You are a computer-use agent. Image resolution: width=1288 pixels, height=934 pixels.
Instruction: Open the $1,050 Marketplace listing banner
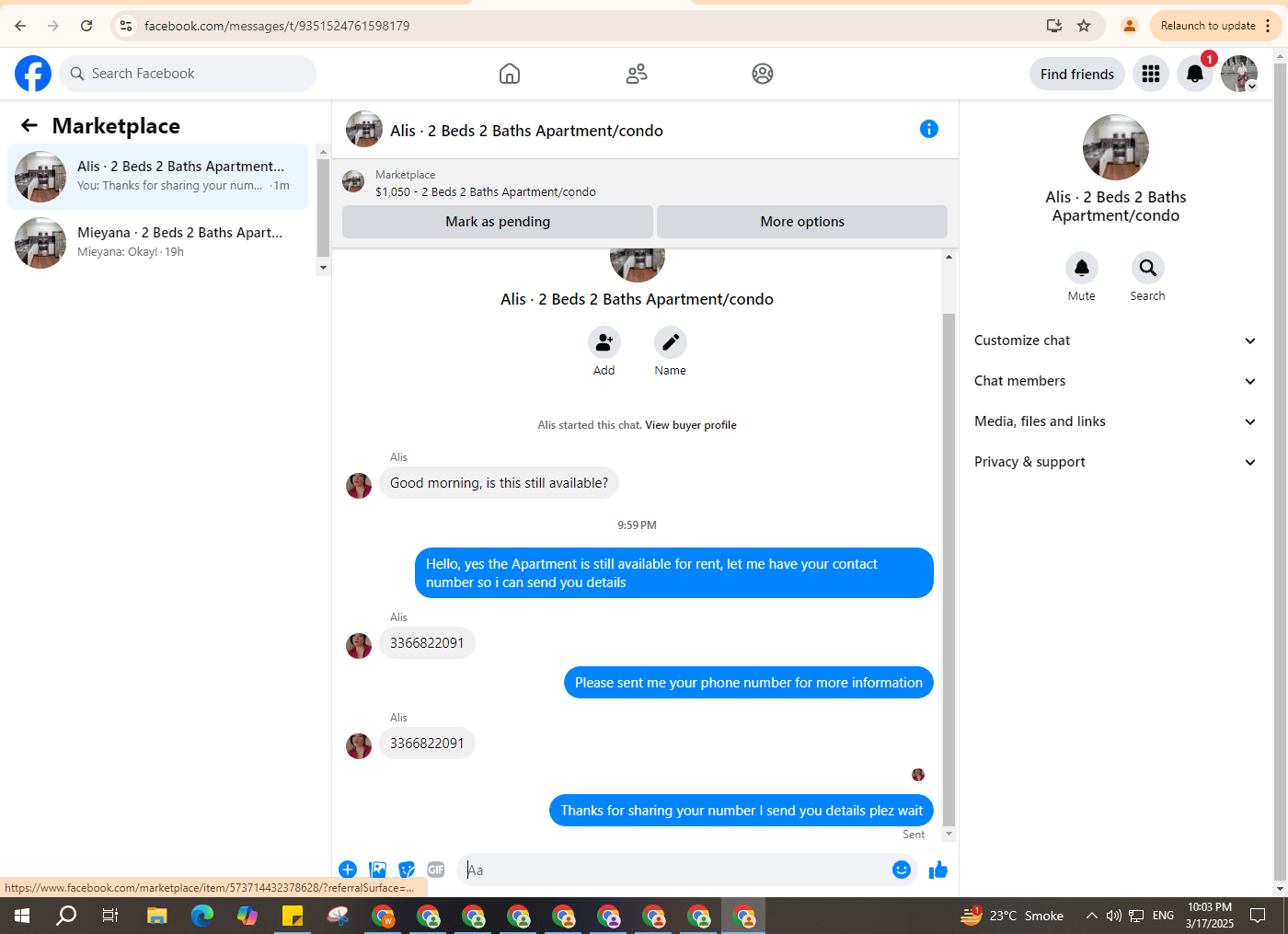(x=645, y=183)
